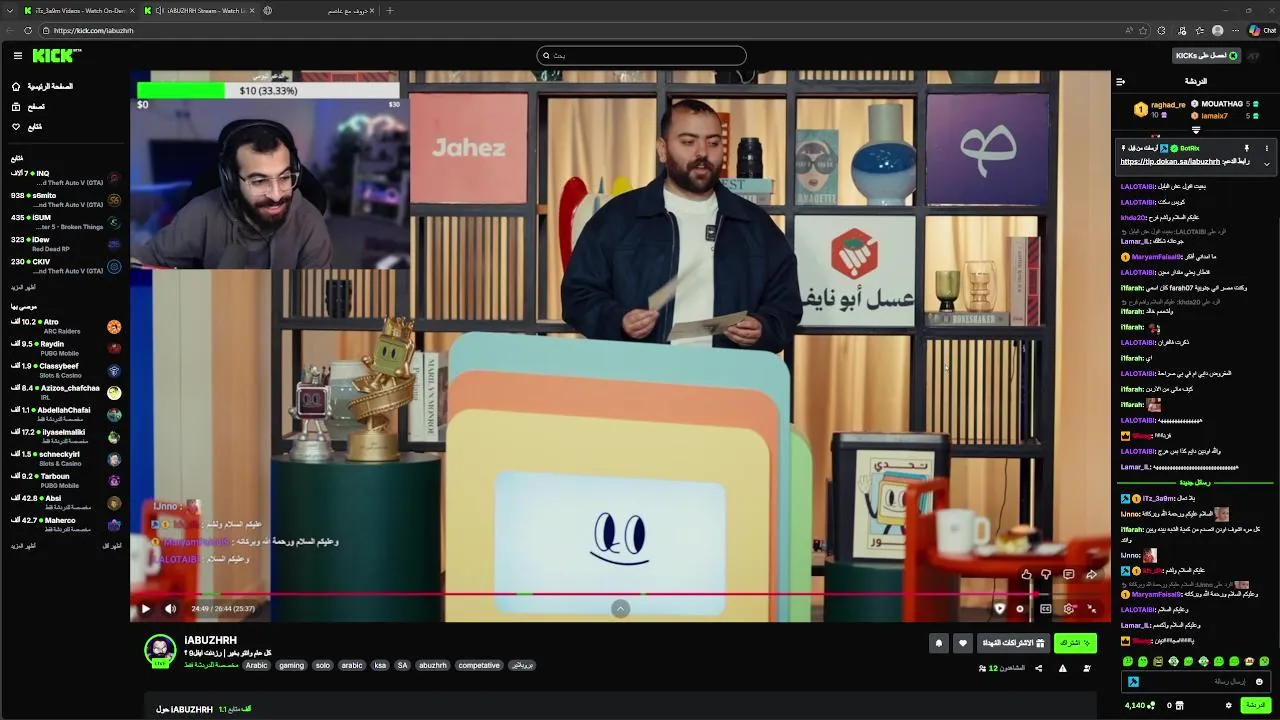
Task: Open the browser tab list dropdown
Action: [x=9, y=10]
